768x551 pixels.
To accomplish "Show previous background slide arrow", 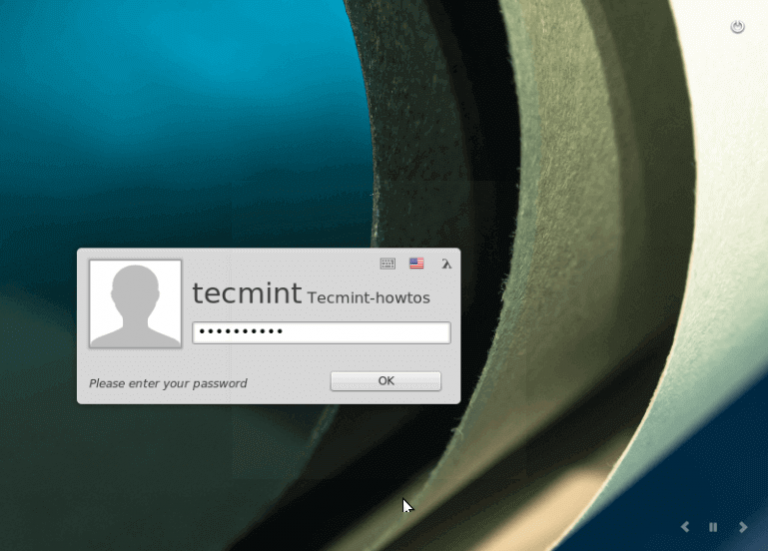I will pyautogui.click(x=685, y=527).
